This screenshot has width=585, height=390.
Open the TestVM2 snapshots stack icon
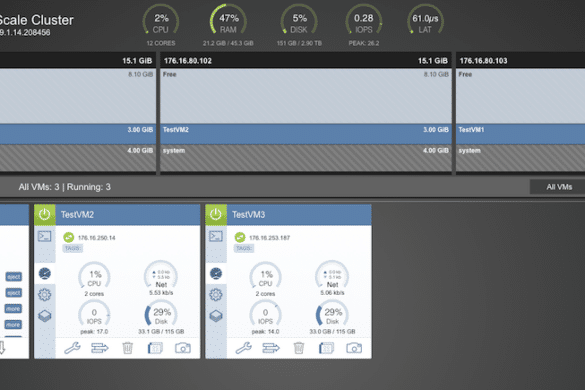coord(45,316)
